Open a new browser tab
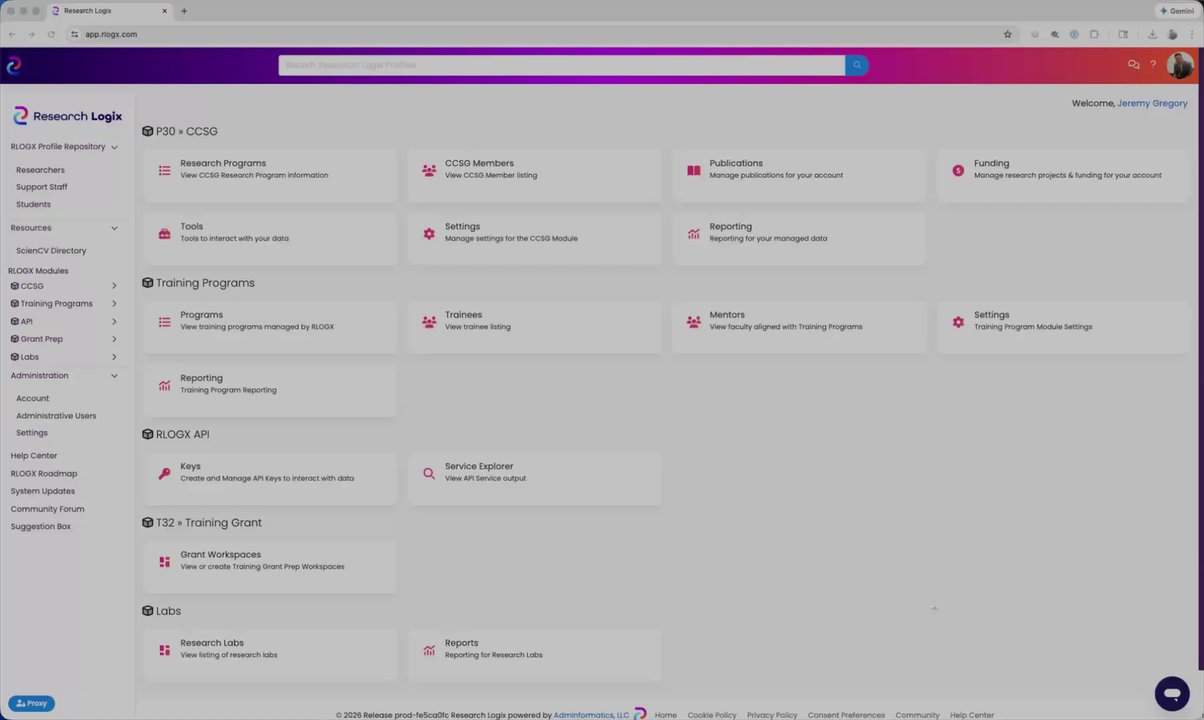The width and height of the screenshot is (1204, 720). pos(184,11)
